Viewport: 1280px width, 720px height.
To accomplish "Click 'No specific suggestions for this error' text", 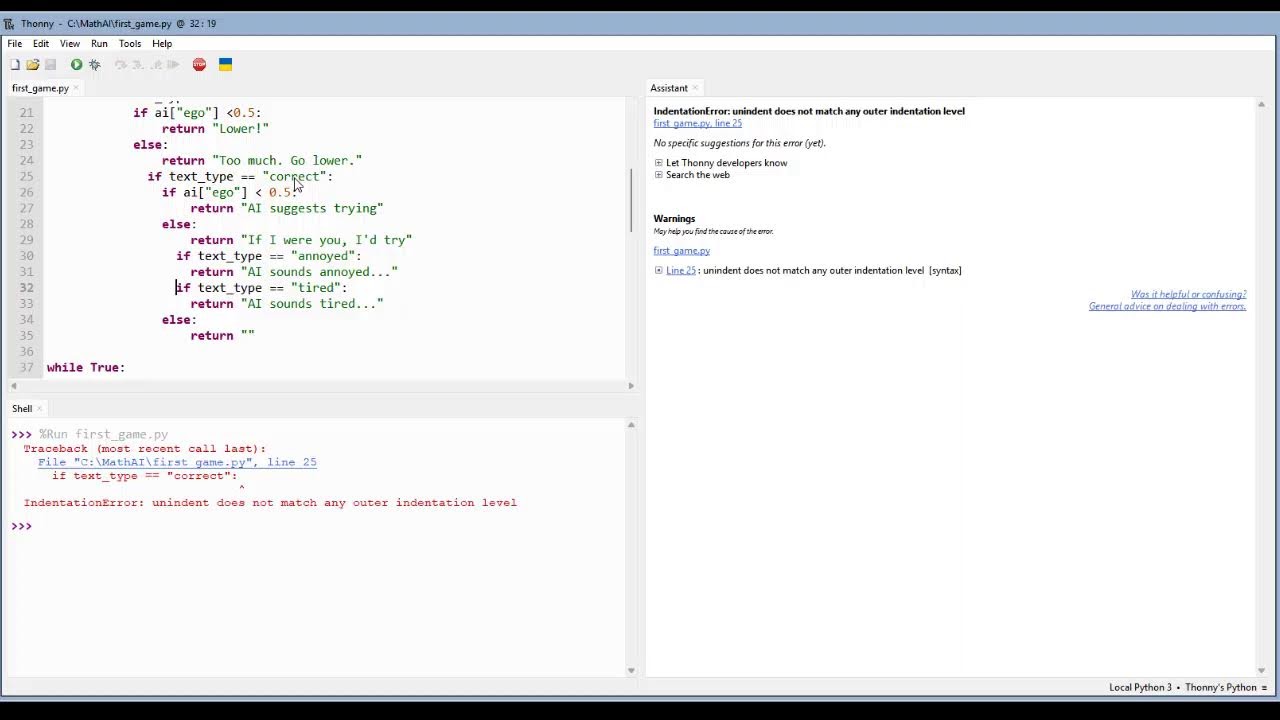I will point(740,143).
